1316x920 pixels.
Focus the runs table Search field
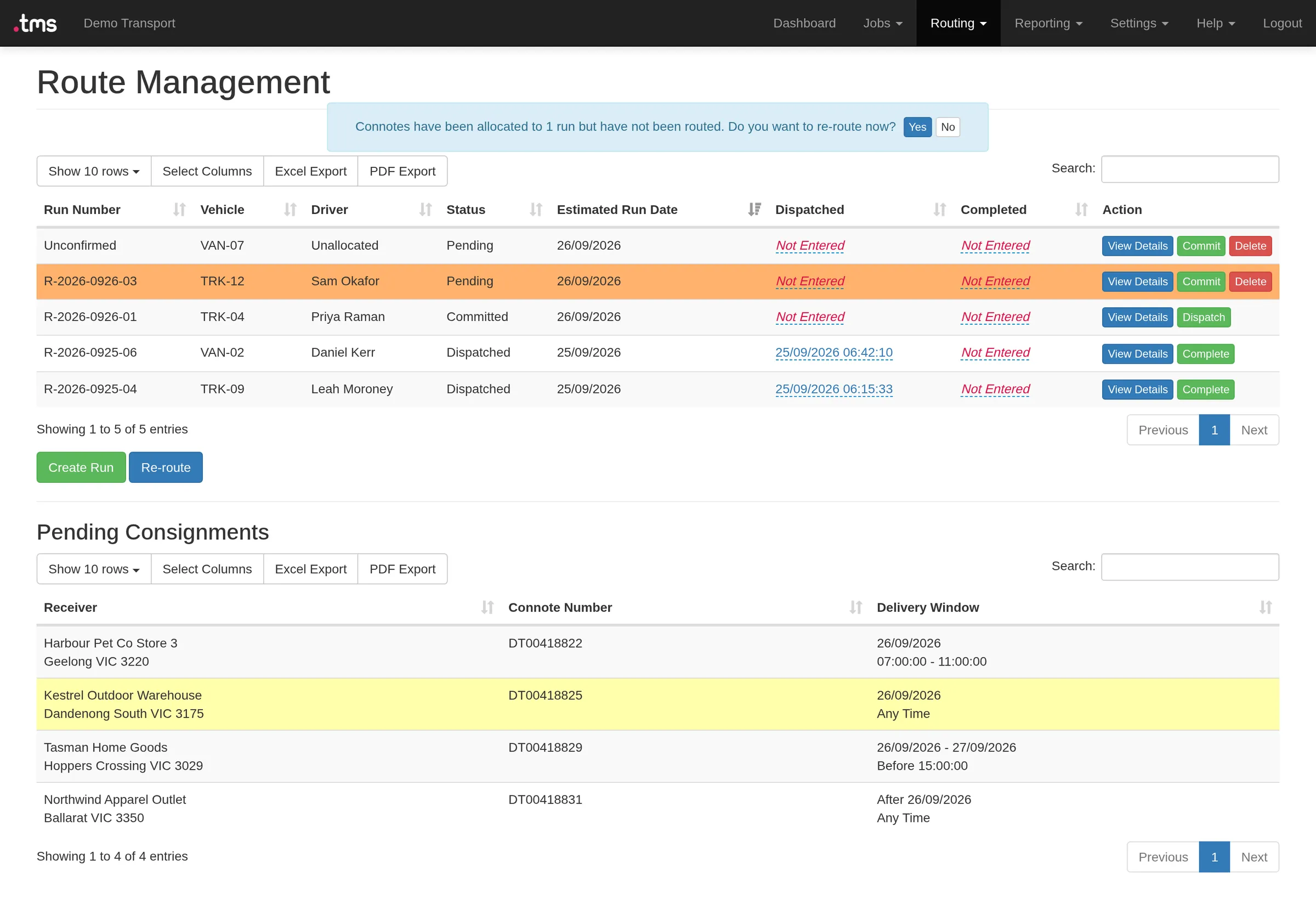pos(1190,169)
